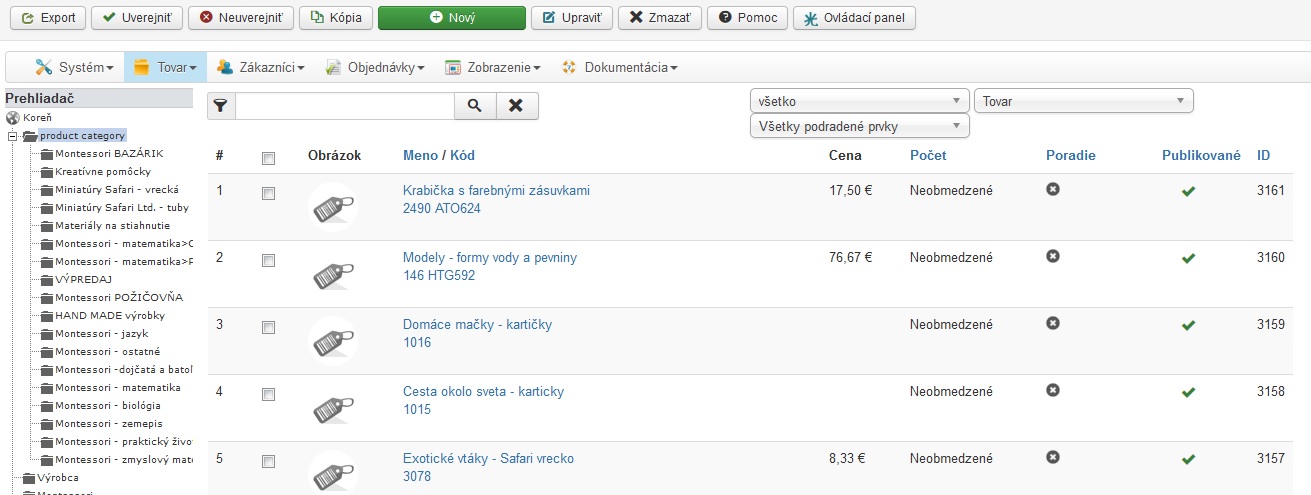The image size is (1311, 495).
Task: Unpublish product 3160 via green checkmark
Action: tap(1188, 258)
